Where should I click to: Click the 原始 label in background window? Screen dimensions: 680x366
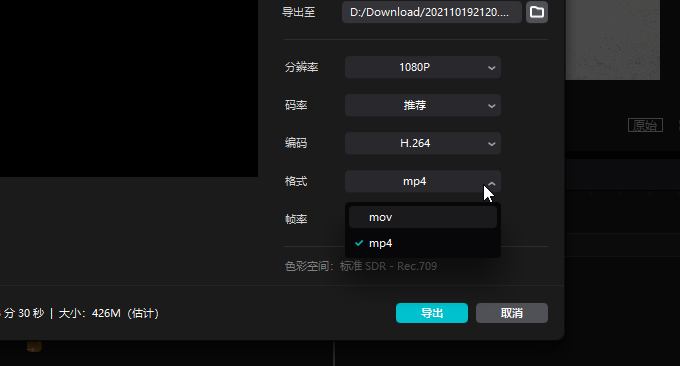(645, 125)
